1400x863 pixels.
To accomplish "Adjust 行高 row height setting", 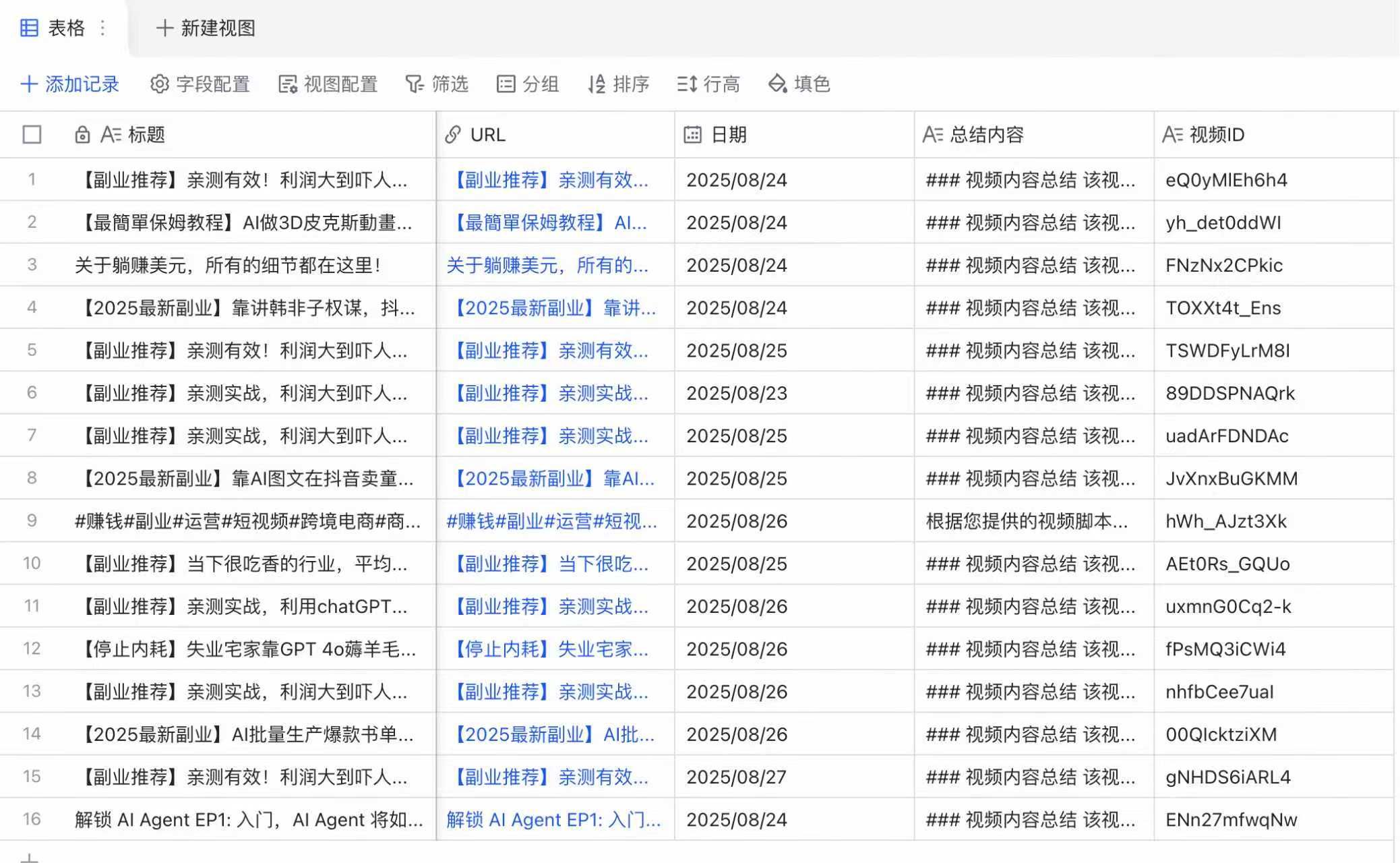I will [708, 84].
